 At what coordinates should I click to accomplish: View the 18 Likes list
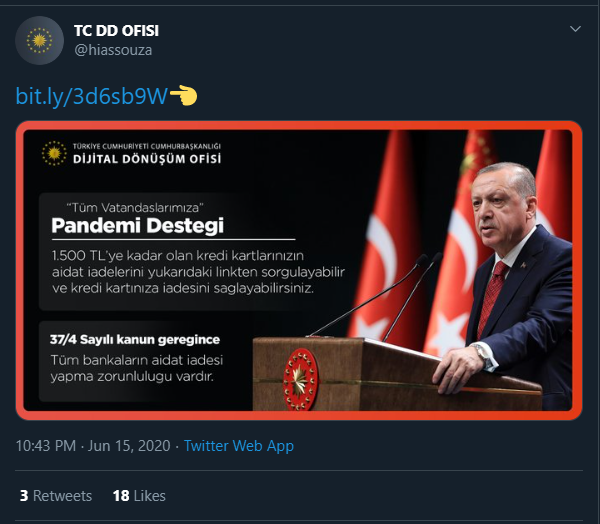coord(139,496)
